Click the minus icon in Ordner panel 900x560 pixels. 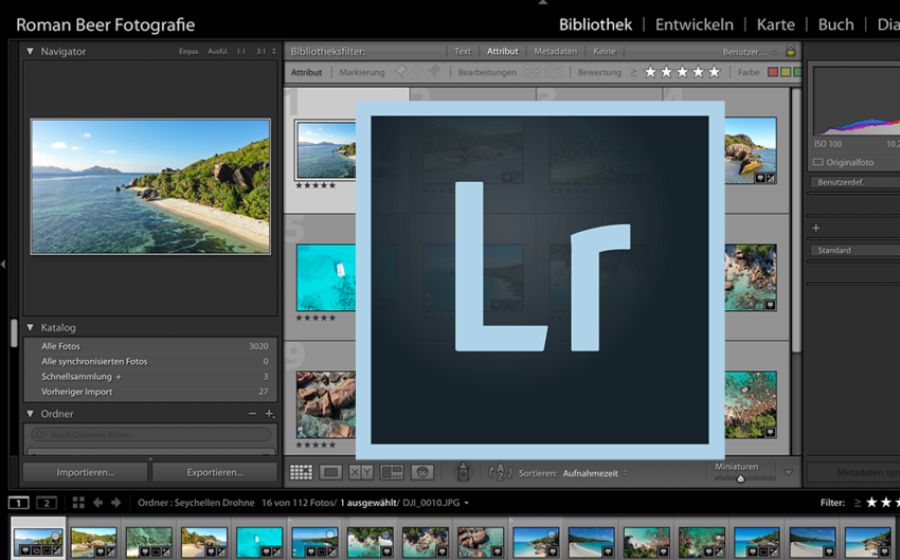[252, 413]
